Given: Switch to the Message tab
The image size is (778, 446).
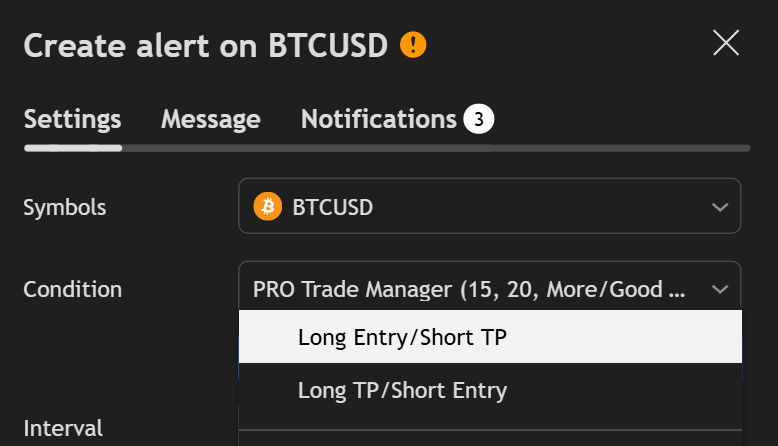Looking at the screenshot, I should [210, 120].
